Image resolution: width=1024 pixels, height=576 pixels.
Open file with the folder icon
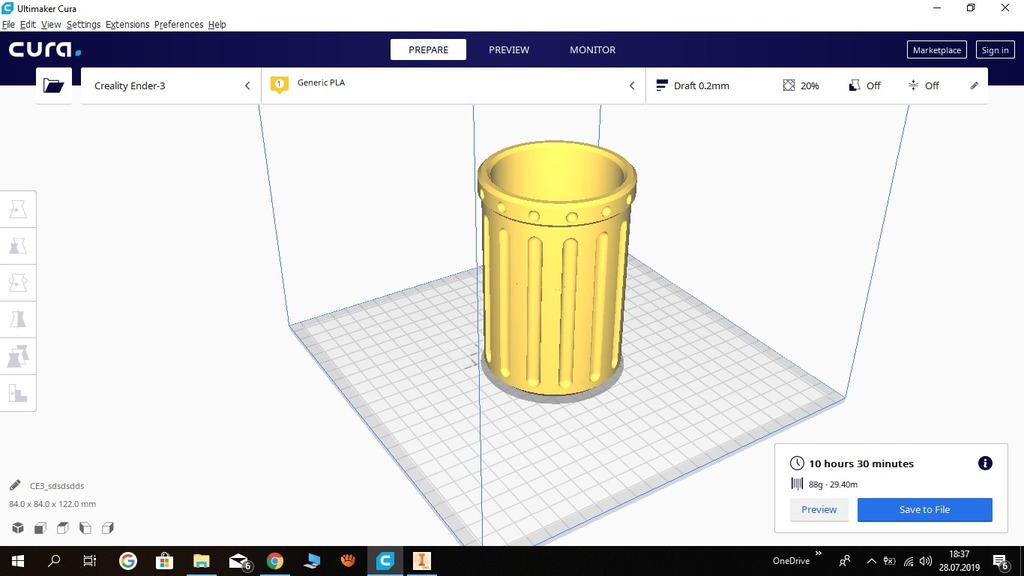54,86
